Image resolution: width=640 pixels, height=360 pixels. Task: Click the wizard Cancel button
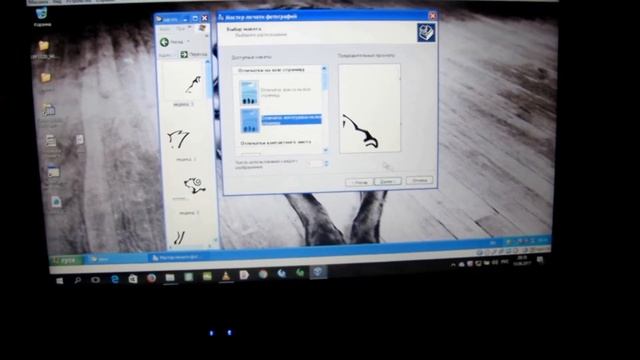click(419, 180)
